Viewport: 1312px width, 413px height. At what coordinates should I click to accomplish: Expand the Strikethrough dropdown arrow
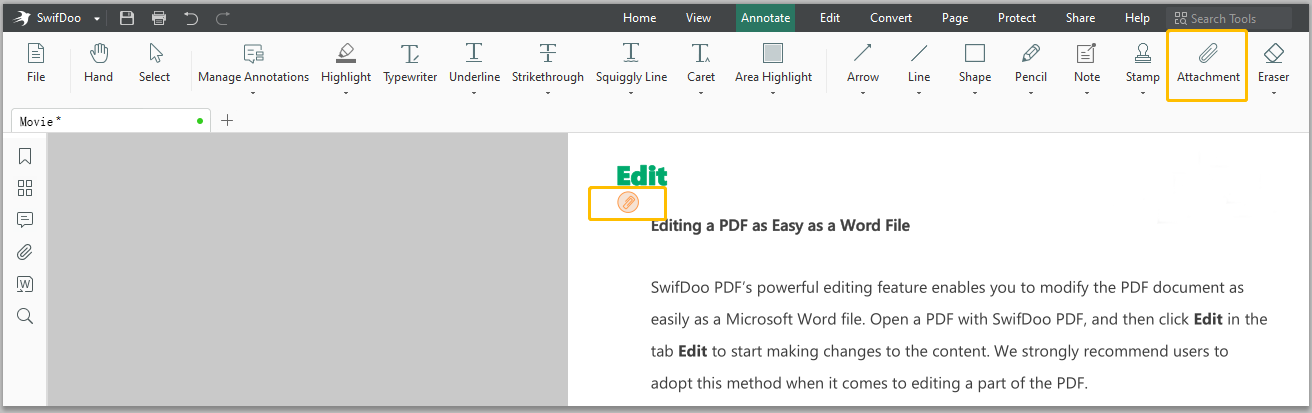(548, 93)
